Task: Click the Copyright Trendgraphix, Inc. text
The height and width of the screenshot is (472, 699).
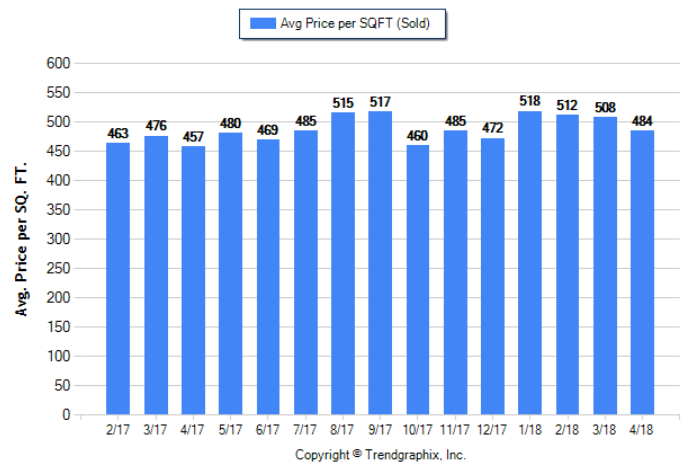Action: (x=380, y=455)
